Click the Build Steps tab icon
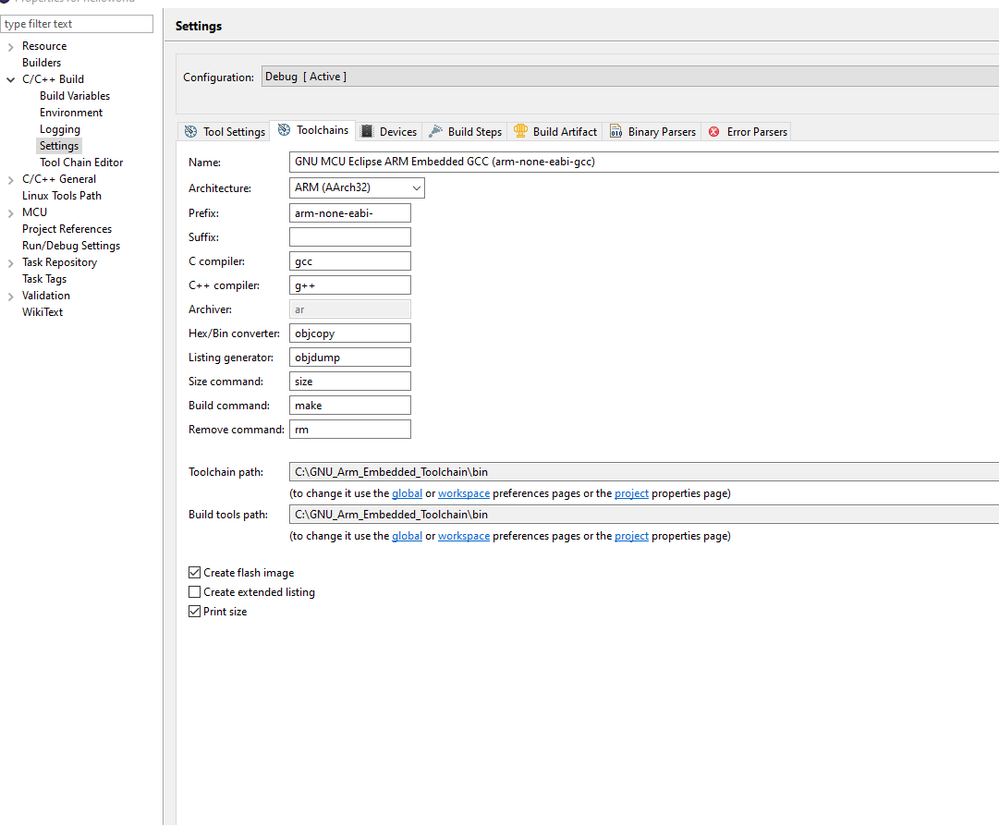The image size is (999, 825). pyautogui.click(x=435, y=131)
